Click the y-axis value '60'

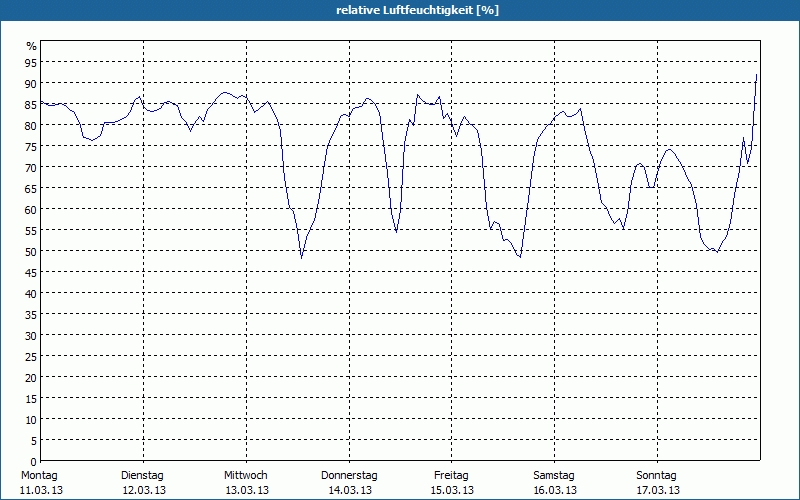31,210
